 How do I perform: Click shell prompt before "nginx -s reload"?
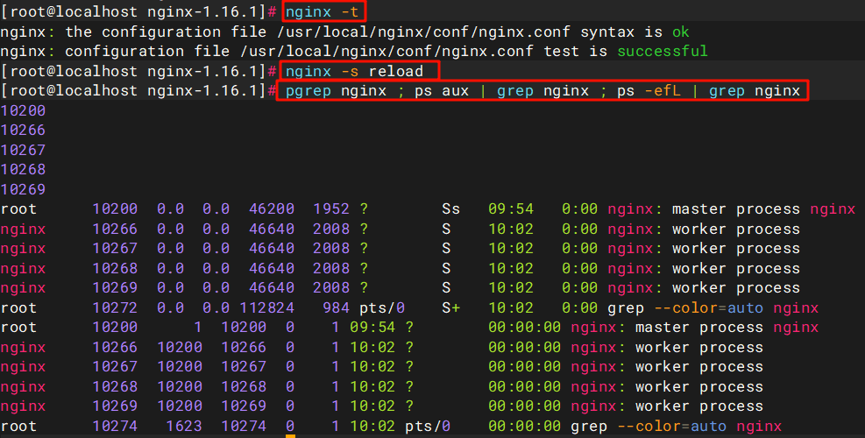click(138, 71)
